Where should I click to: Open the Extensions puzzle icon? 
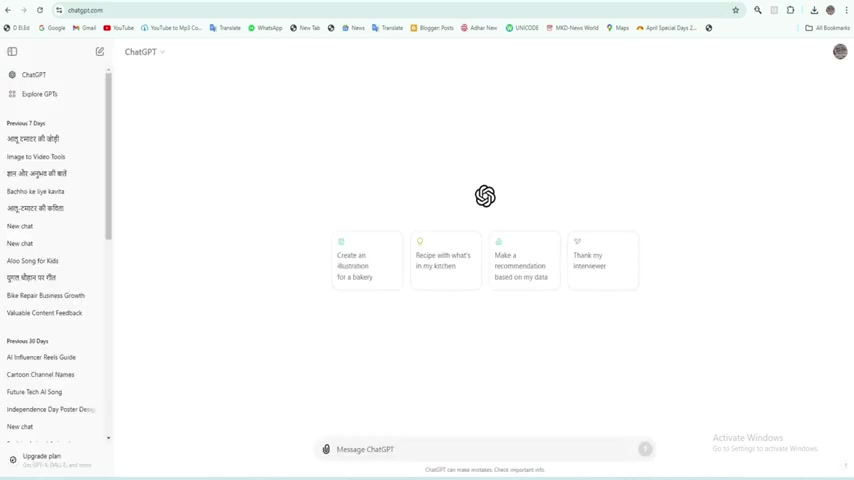[x=790, y=10]
